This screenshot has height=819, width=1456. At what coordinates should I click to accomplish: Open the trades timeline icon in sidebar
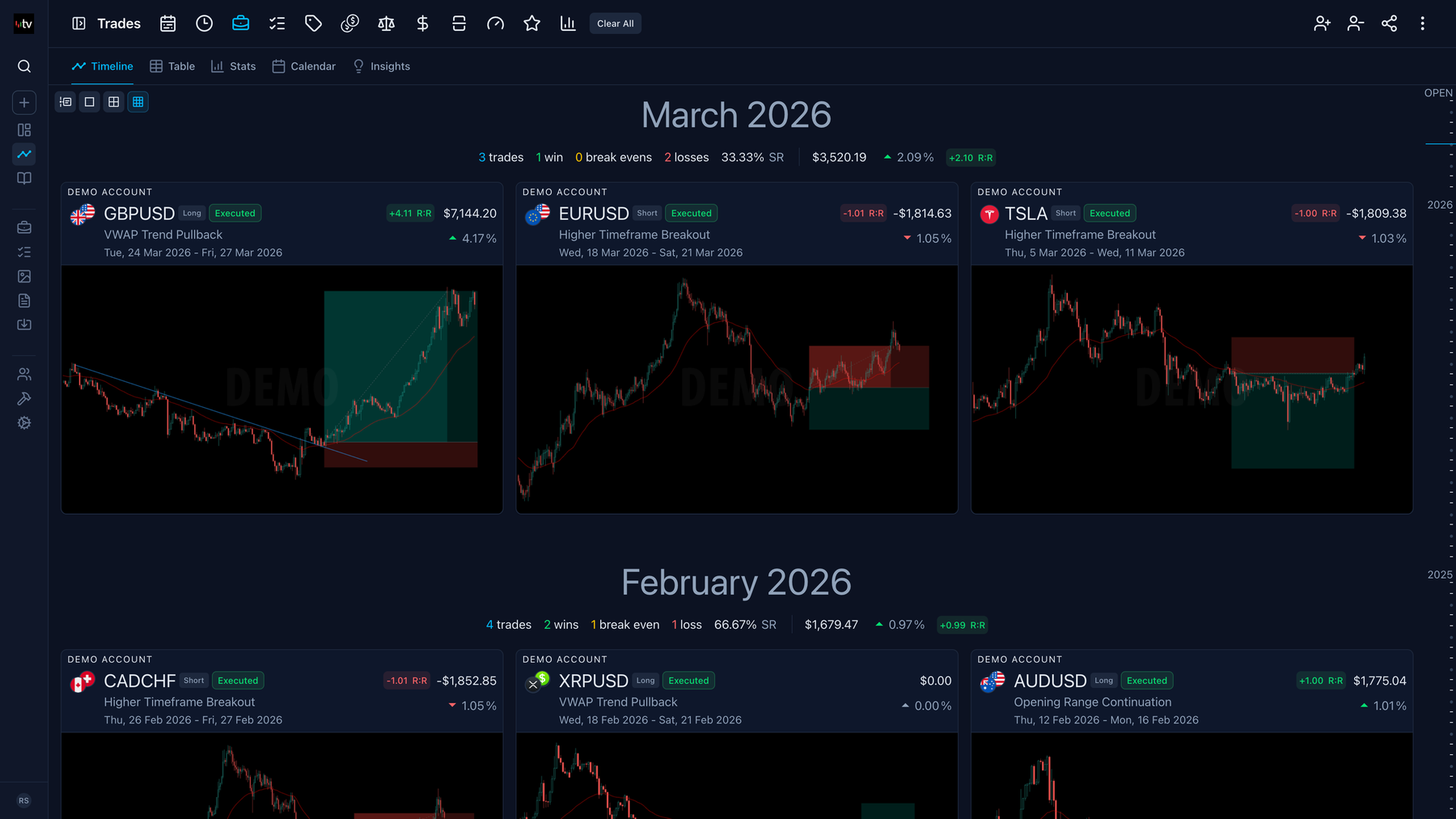click(24, 154)
